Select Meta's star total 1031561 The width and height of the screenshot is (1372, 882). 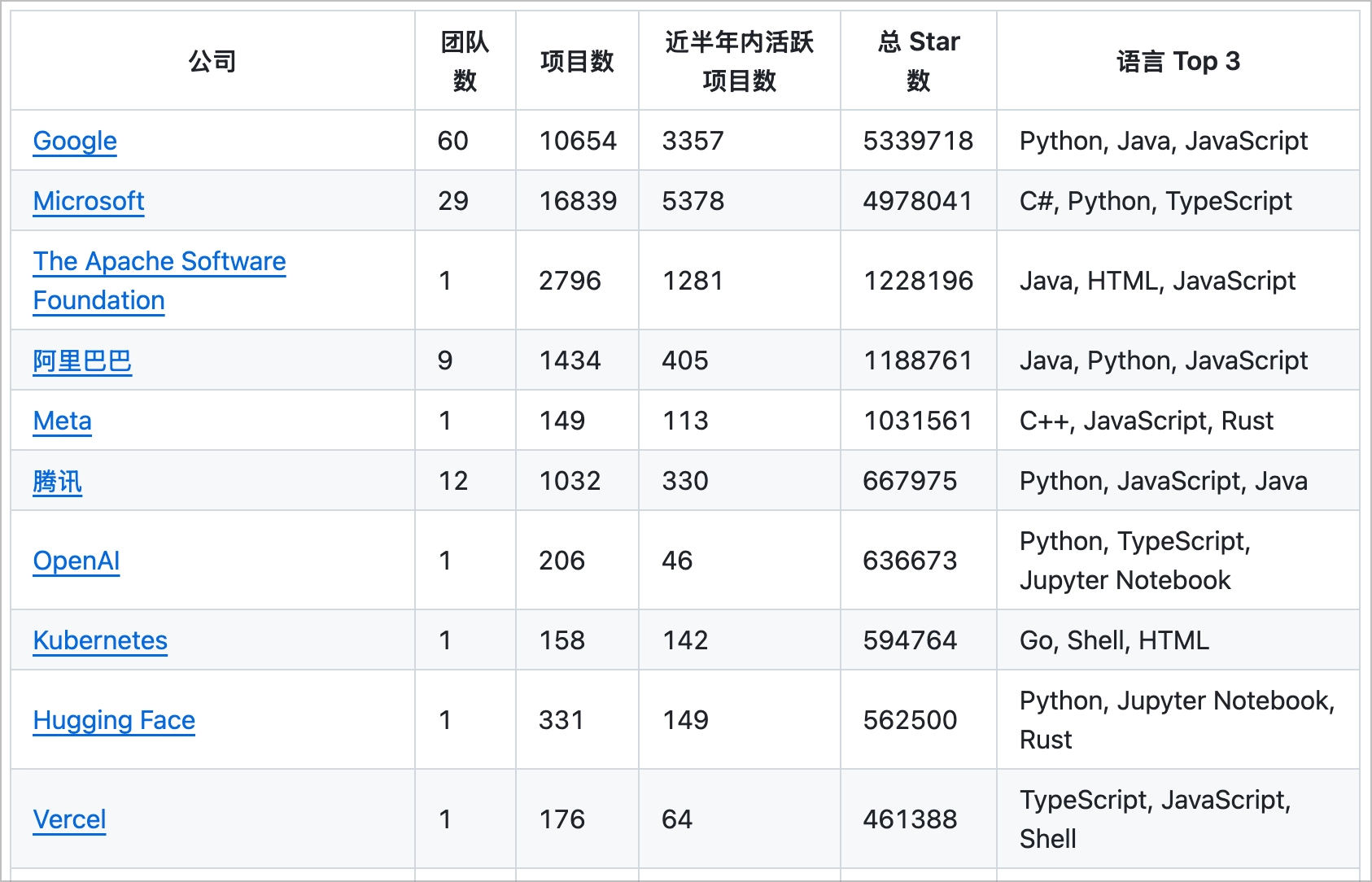click(919, 421)
